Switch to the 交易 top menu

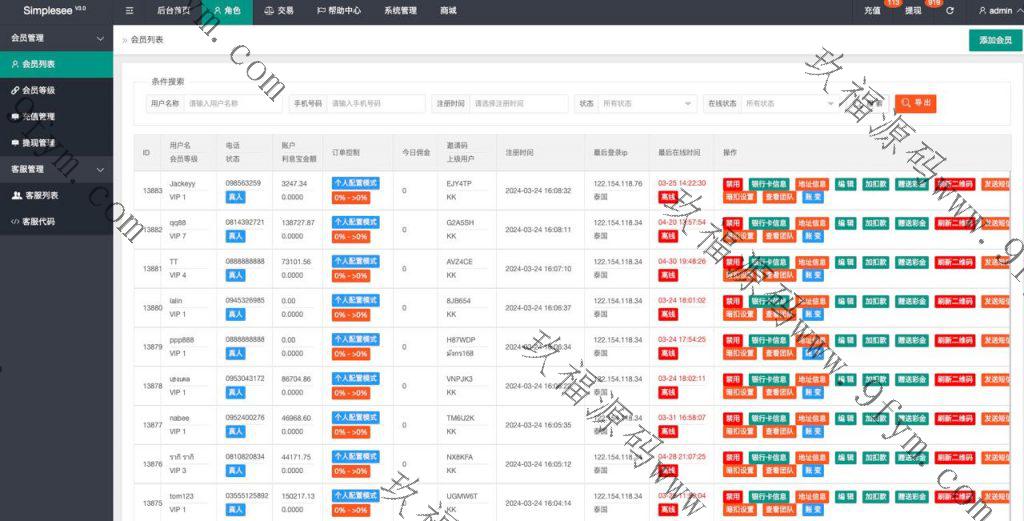[x=279, y=11]
